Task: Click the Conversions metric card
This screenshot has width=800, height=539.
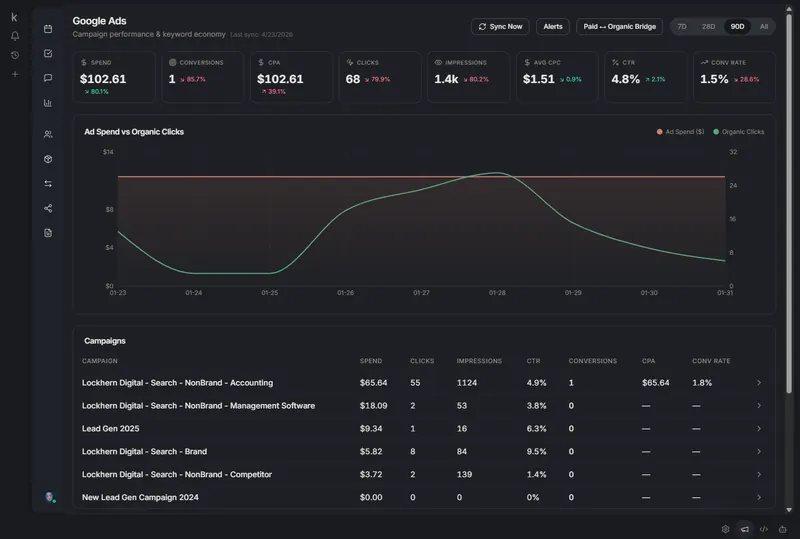Action: pos(203,77)
